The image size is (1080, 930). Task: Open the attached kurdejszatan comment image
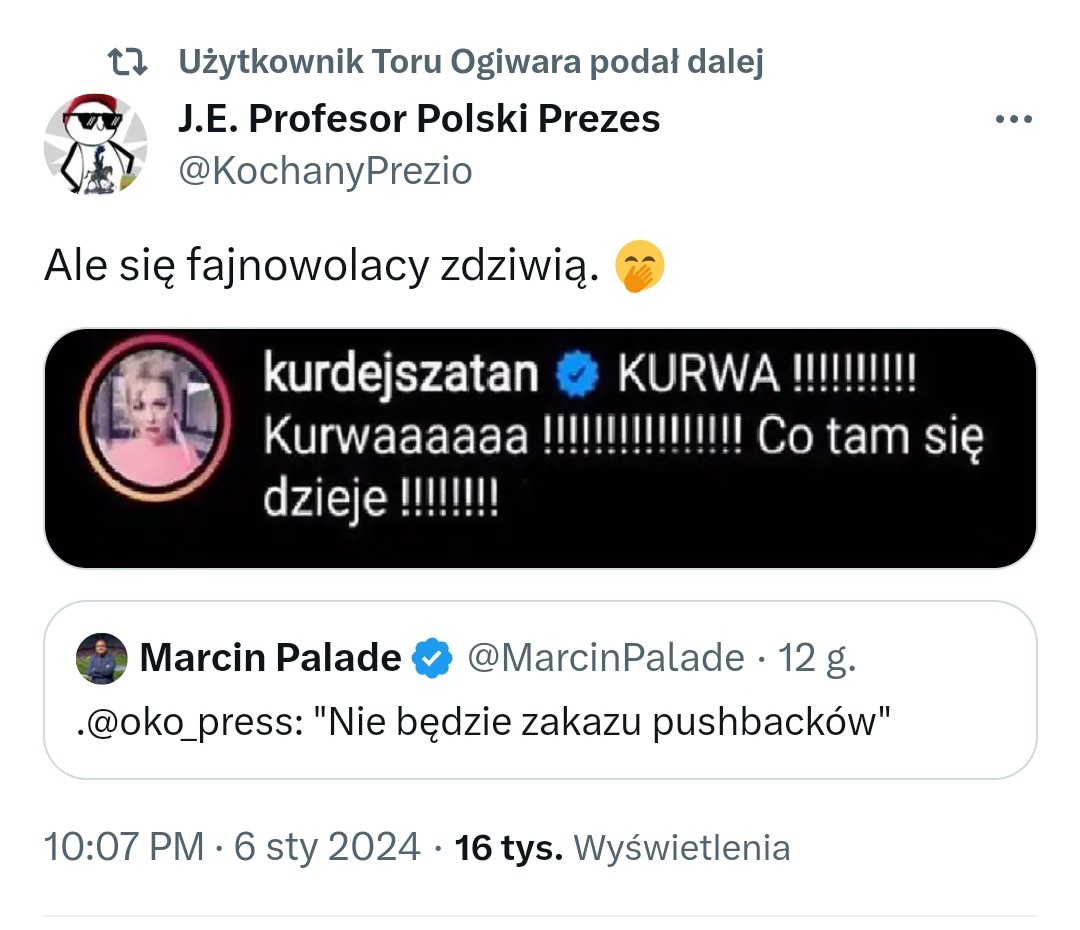tap(540, 448)
